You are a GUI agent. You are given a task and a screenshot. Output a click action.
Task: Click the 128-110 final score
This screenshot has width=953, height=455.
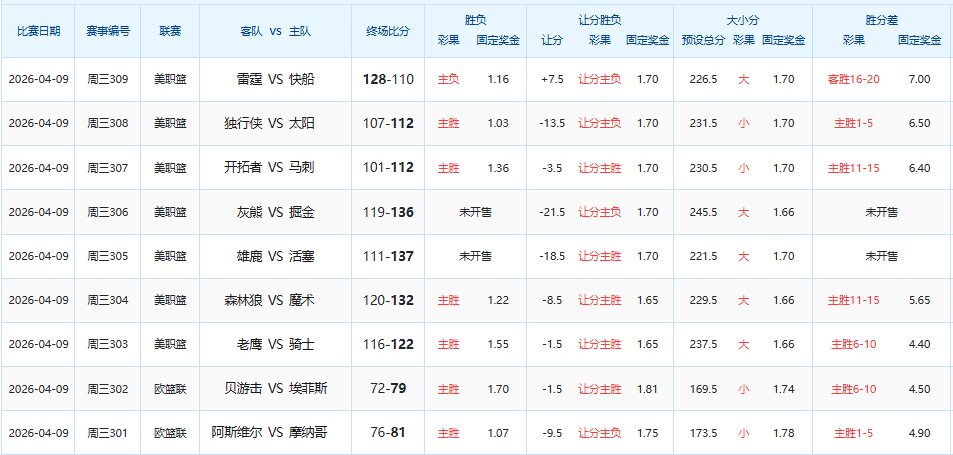tap(388, 79)
